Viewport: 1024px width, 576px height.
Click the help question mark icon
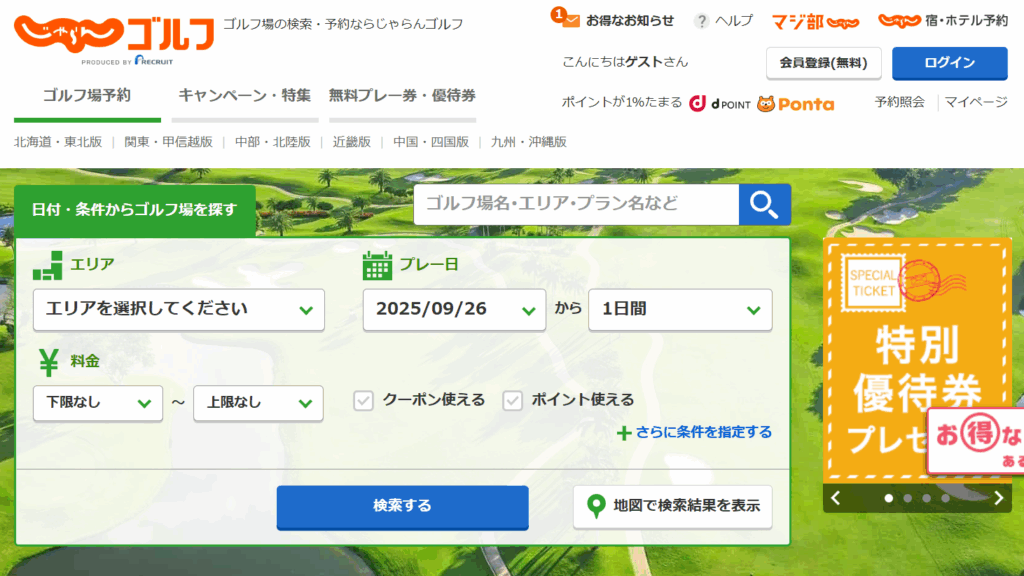(702, 20)
